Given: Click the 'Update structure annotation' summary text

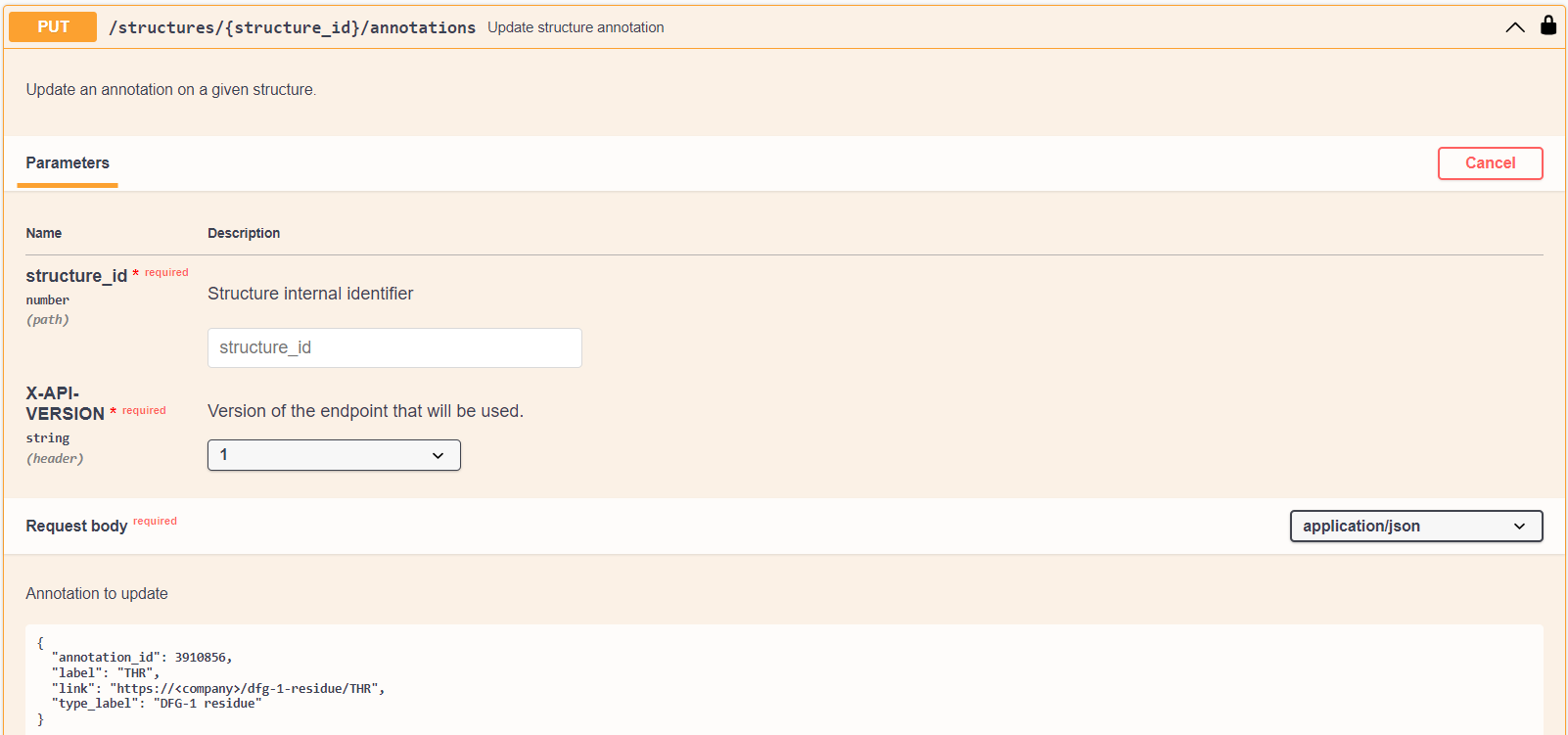Looking at the screenshot, I should tap(576, 27).
